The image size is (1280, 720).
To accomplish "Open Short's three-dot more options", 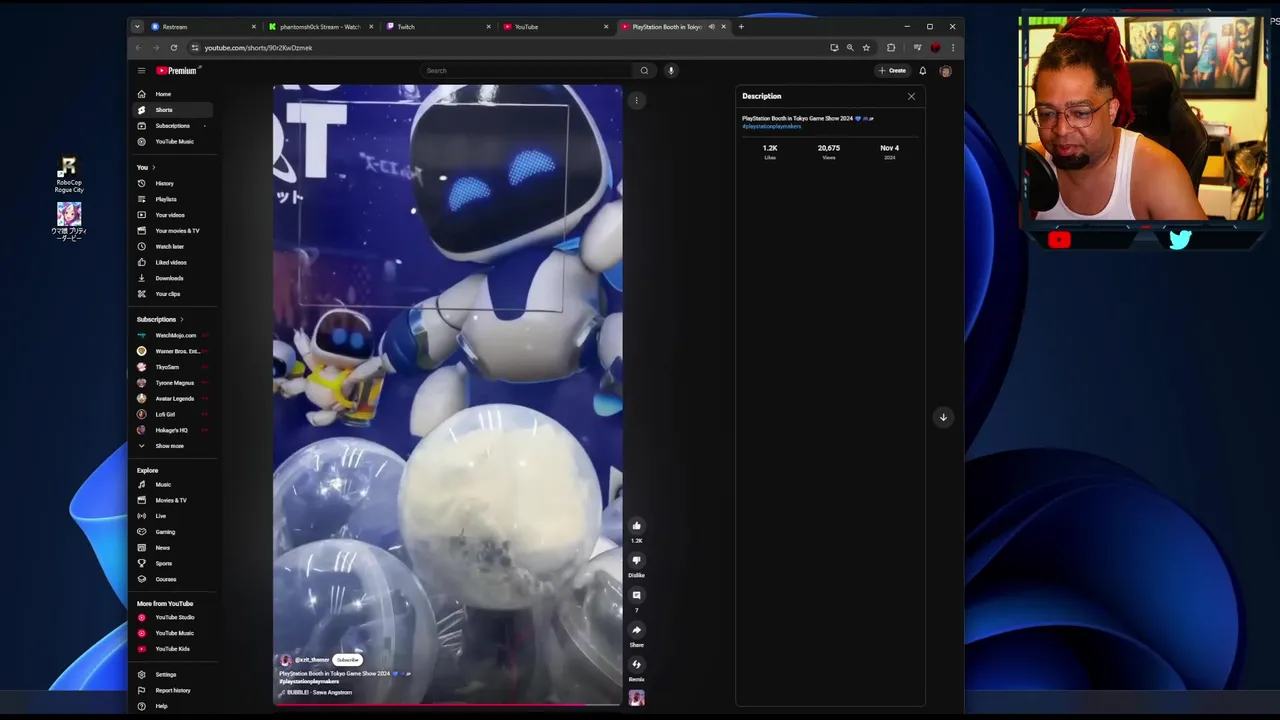I will tap(636, 100).
